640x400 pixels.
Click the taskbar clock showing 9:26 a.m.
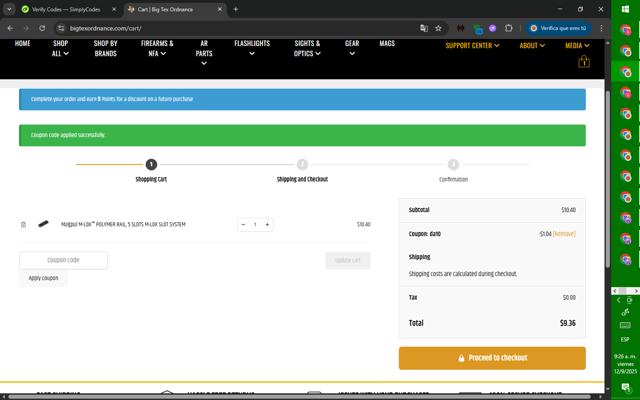coord(625,364)
